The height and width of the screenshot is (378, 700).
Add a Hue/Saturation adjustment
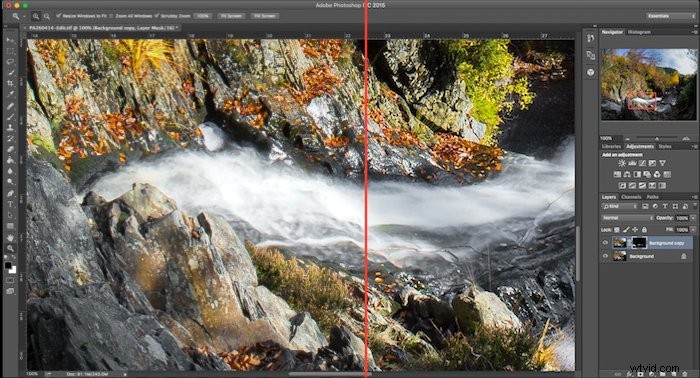point(617,174)
